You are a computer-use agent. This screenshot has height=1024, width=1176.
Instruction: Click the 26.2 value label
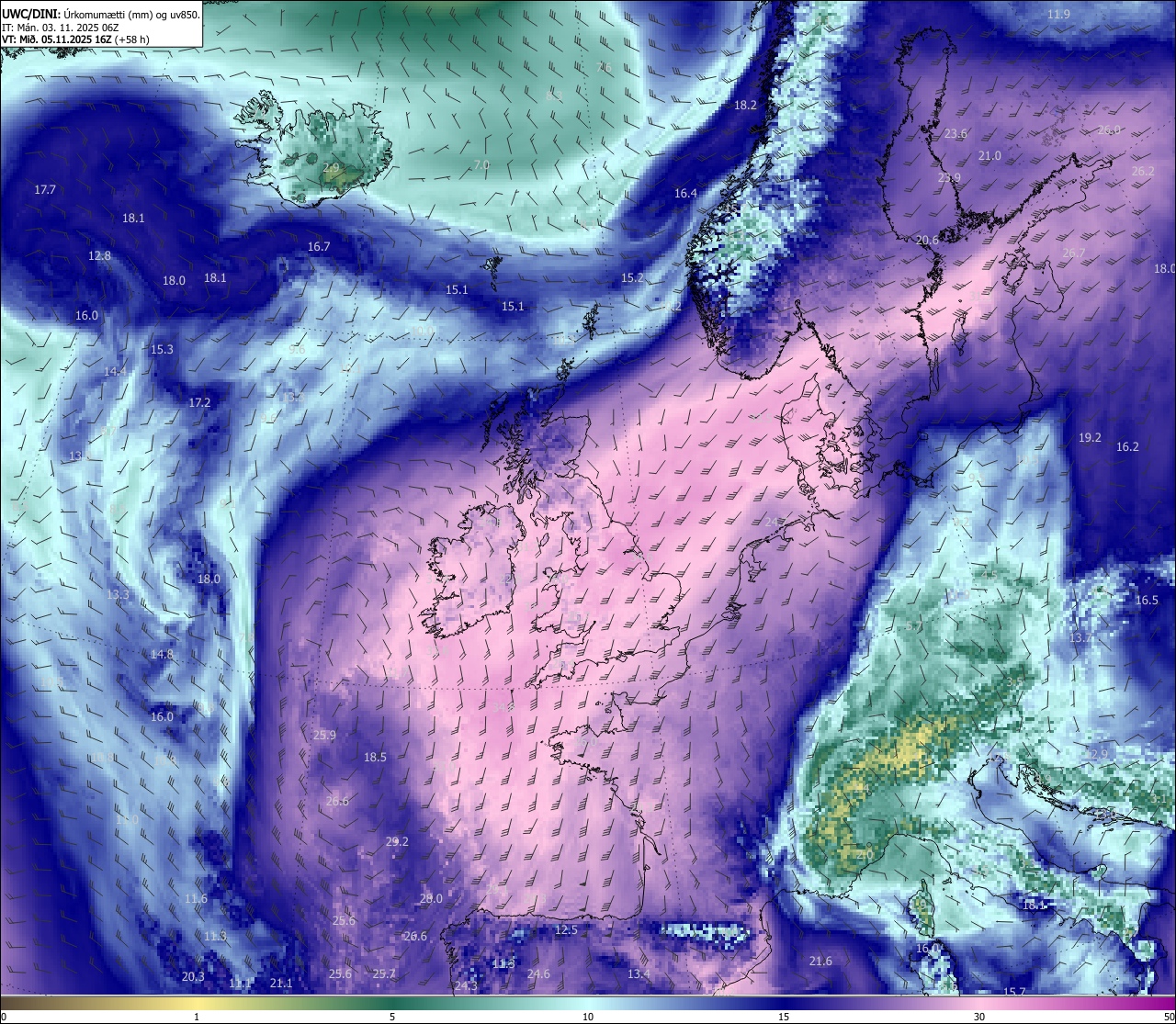point(1143,172)
